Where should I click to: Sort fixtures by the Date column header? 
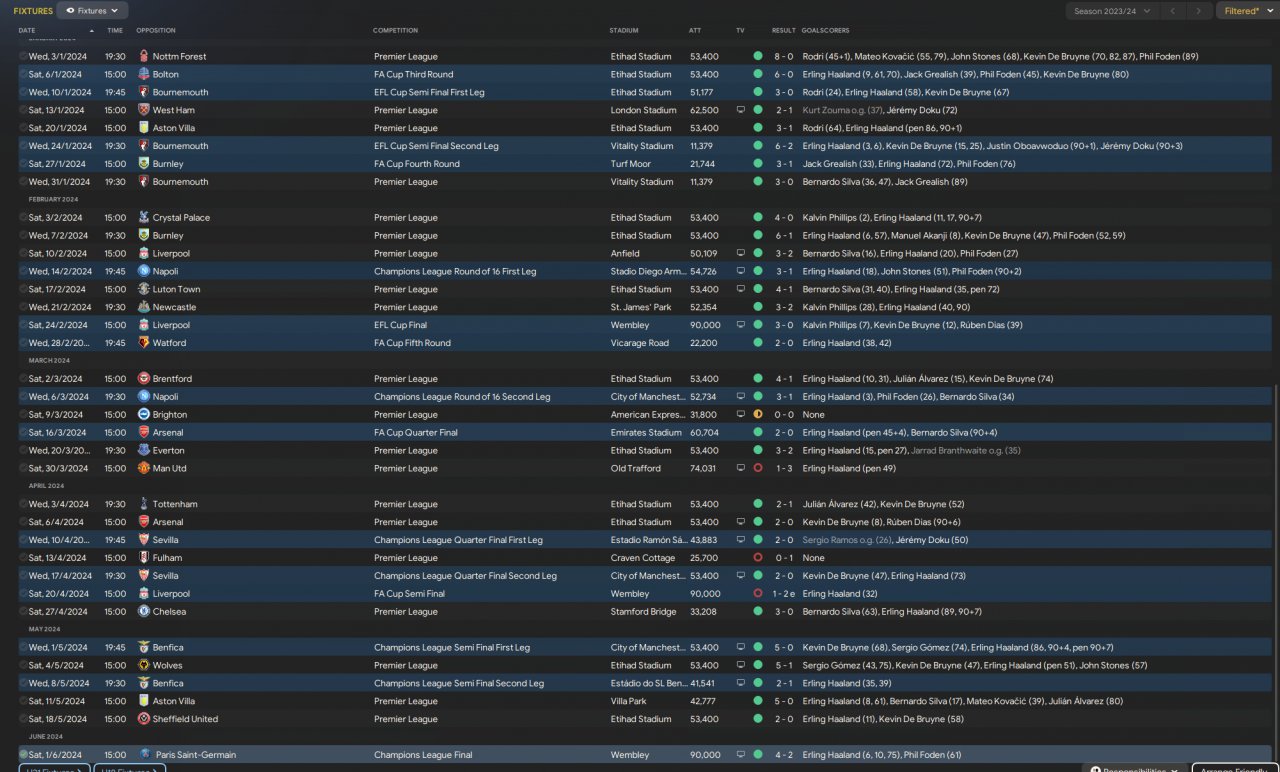click(26, 31)
